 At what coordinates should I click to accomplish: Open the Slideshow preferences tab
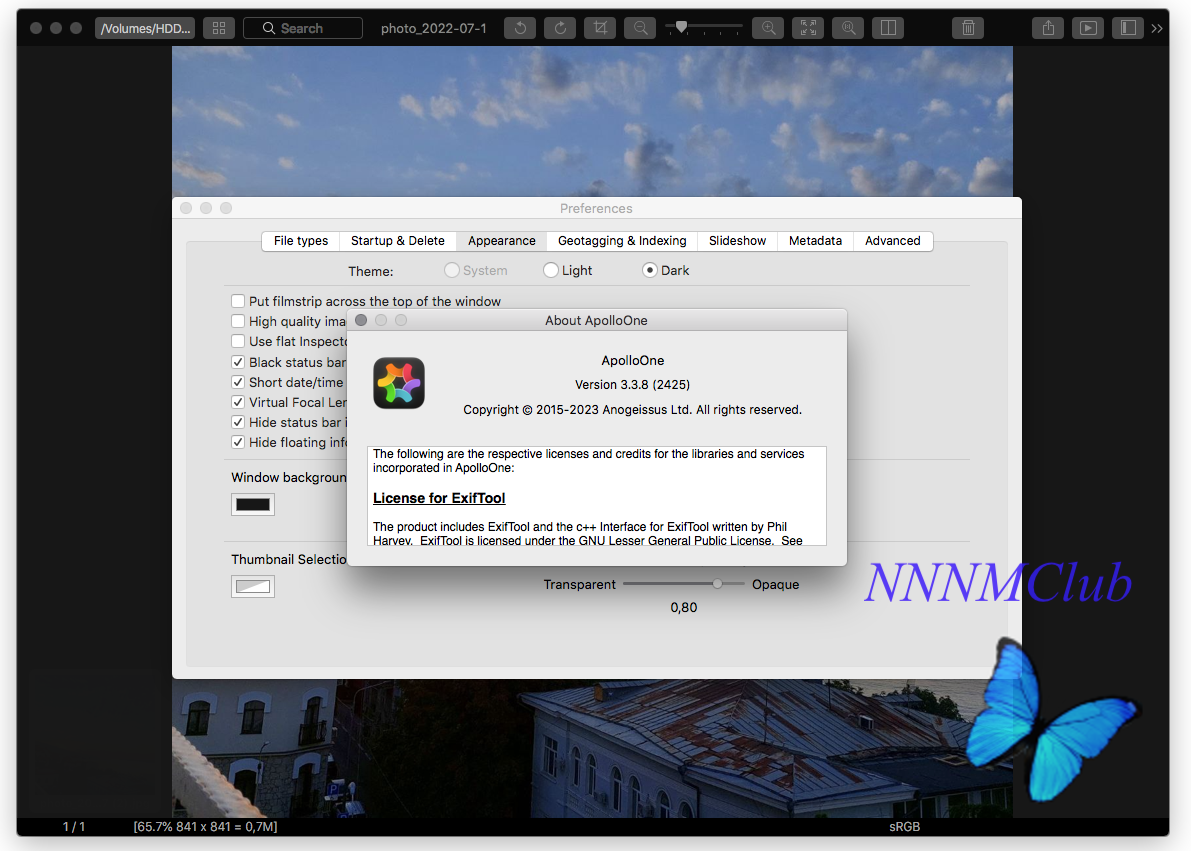738,241
